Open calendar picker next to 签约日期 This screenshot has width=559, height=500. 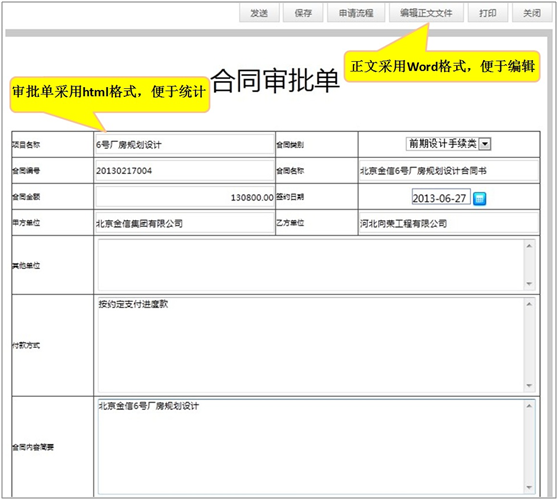coord(479,199)
